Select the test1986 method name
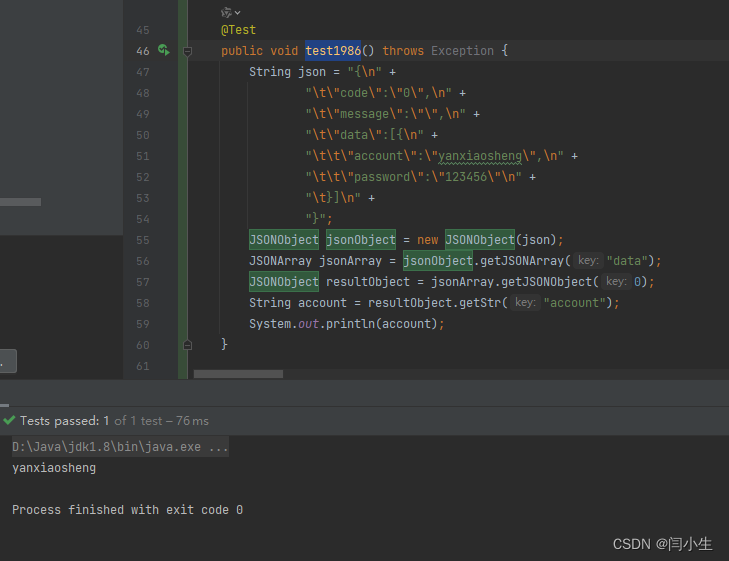This screenshot has width=729, height=561. 333,50
